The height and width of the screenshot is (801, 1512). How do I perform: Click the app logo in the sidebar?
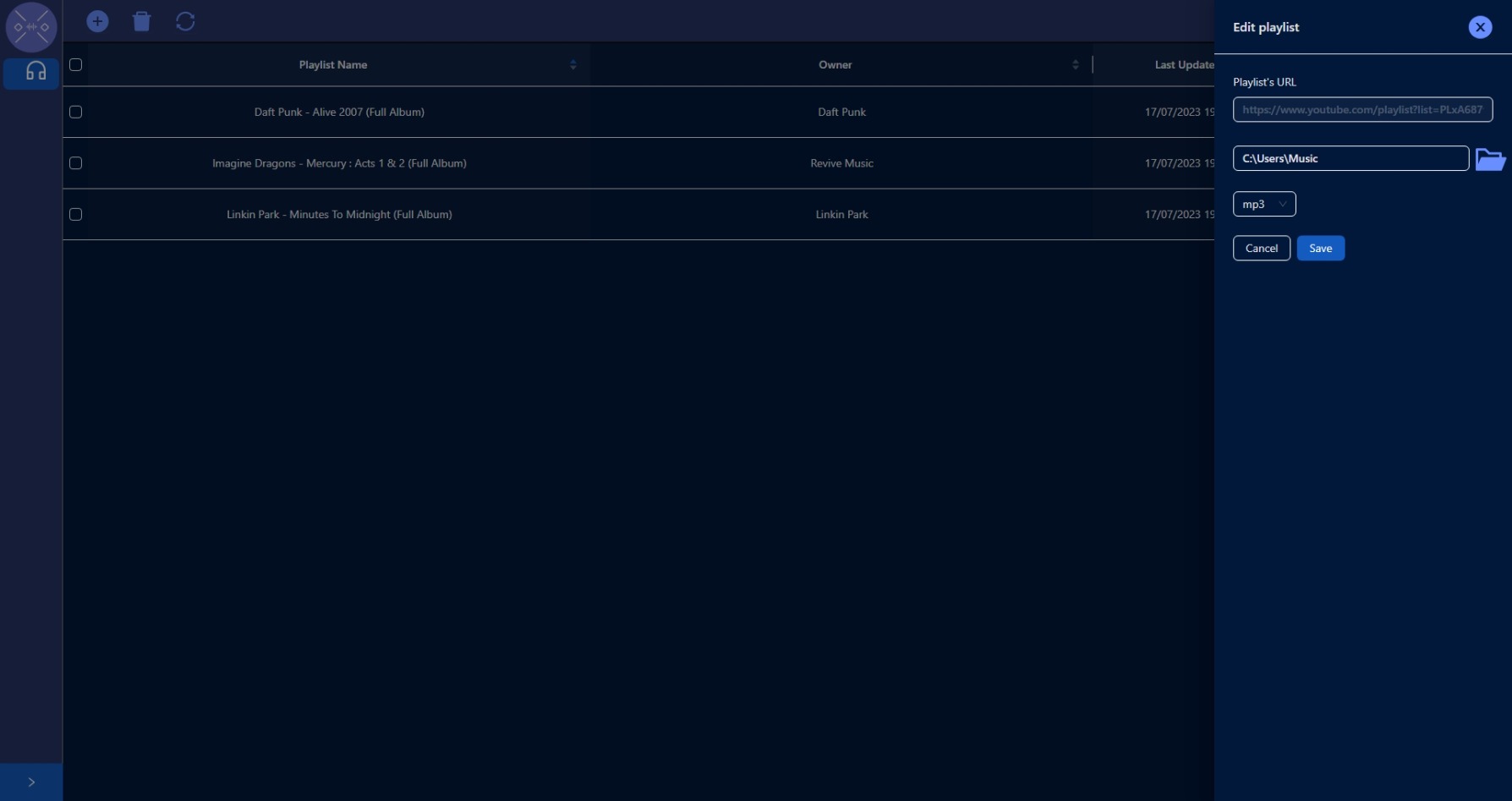pyautogui.click(x=31, y=27)
